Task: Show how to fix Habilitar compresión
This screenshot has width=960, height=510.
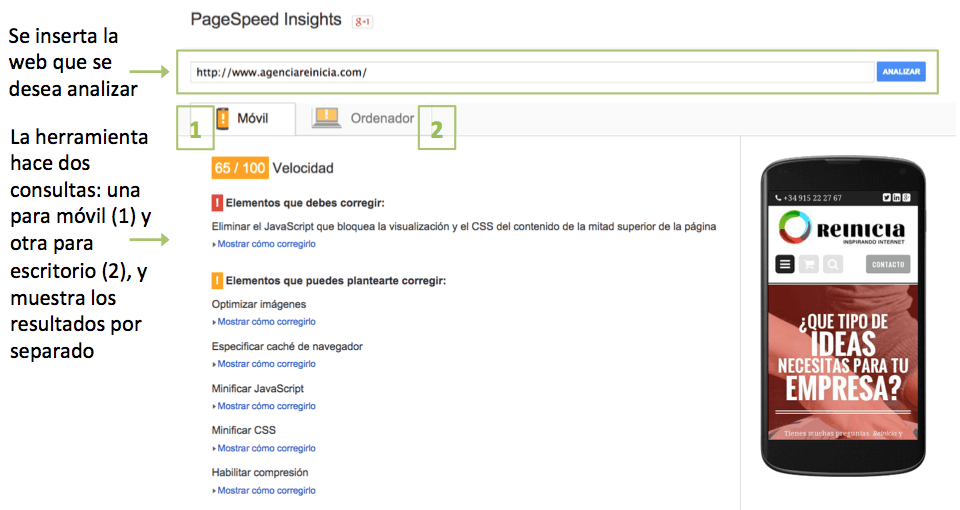Action: (x=266, y=490)
